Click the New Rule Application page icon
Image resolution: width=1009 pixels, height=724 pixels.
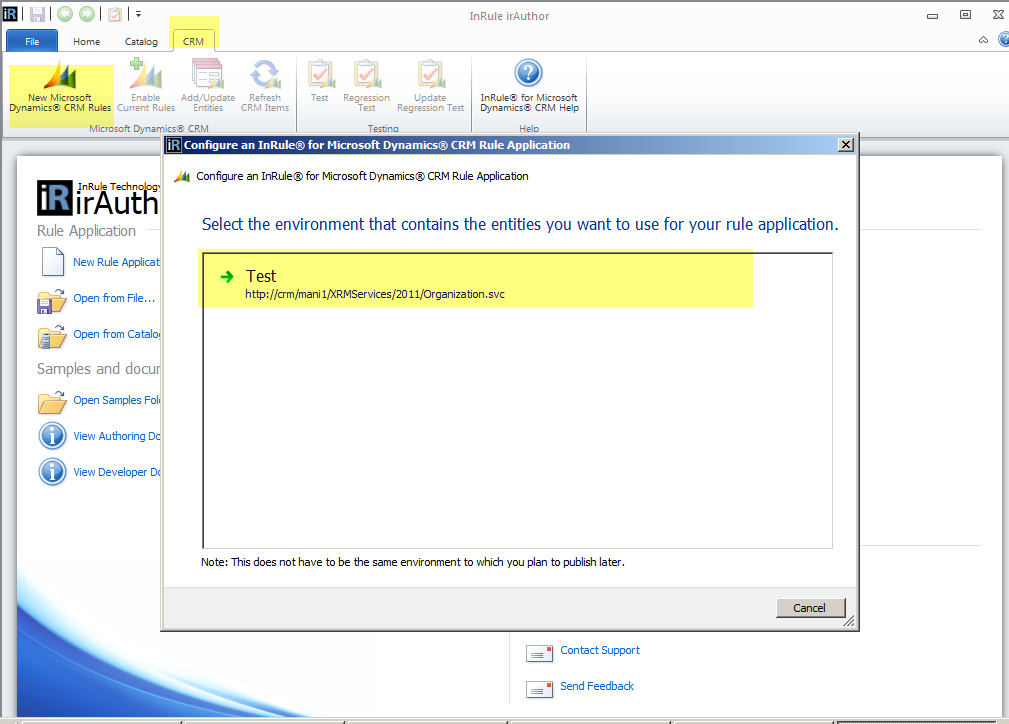point(52,262)
